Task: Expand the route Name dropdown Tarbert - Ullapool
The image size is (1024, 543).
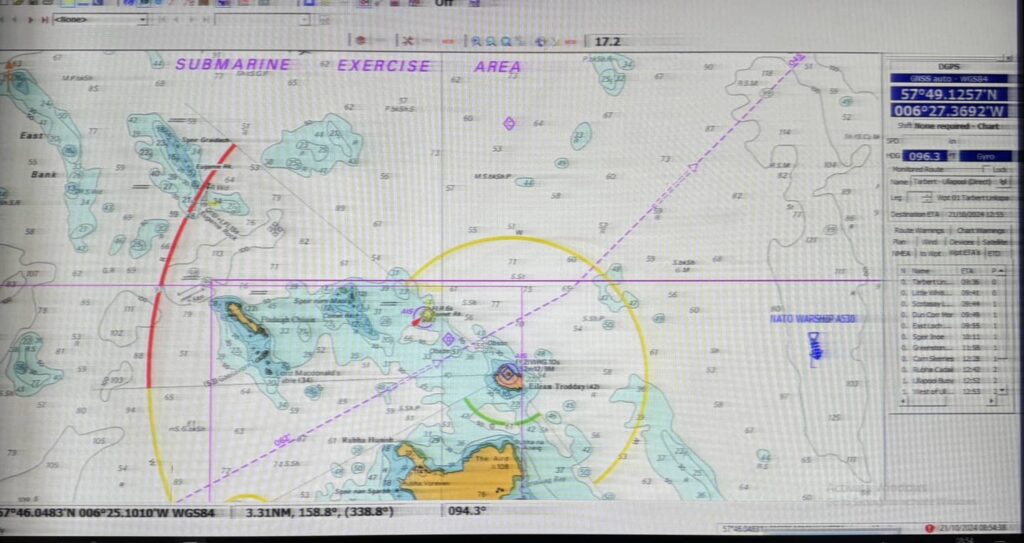Action: point(1003,182)
